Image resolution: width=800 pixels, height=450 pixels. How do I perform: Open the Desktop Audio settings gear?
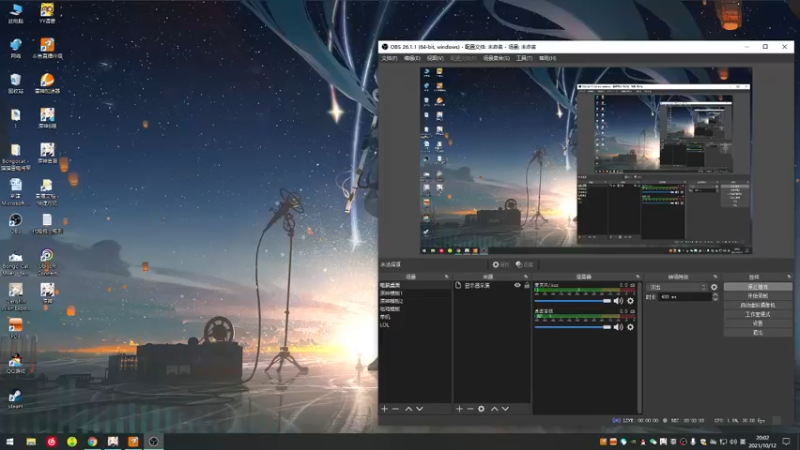click(631, 327)
